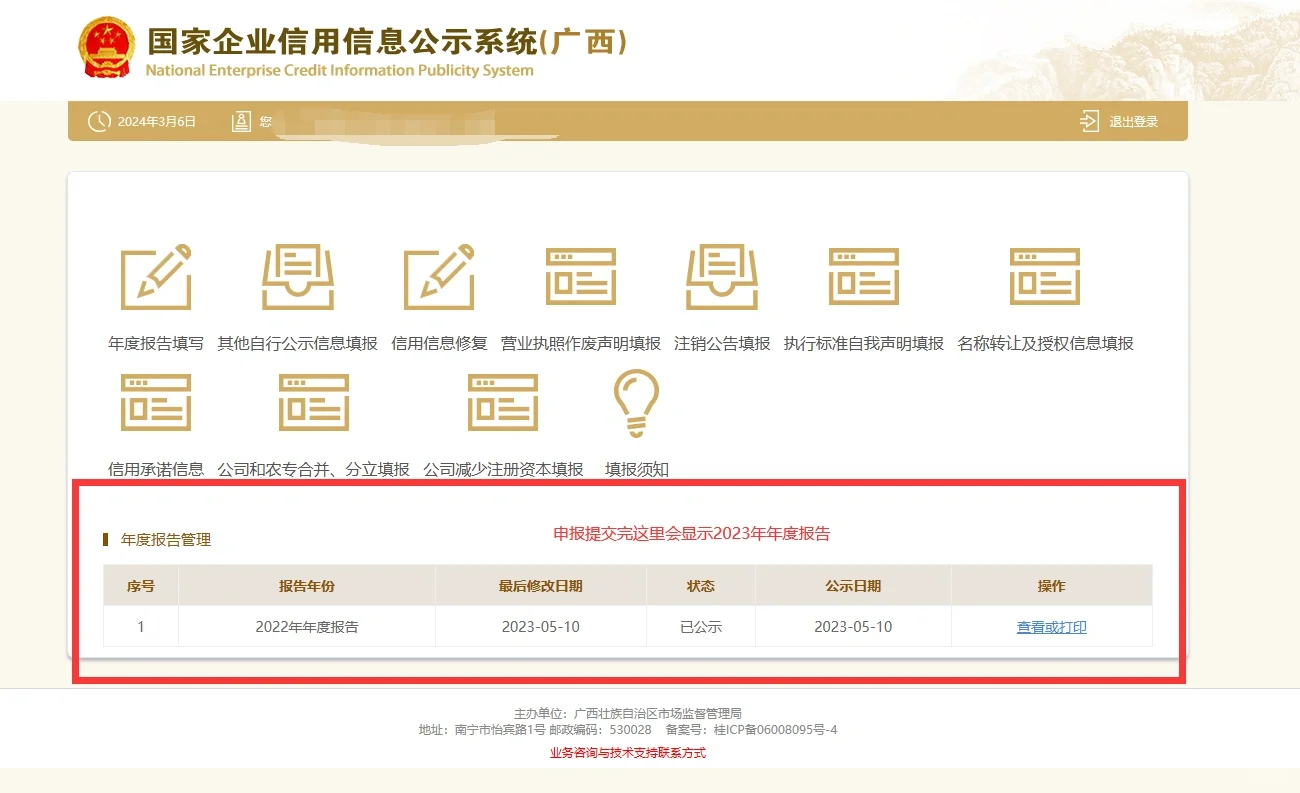Open the 公司减少注册资本填报 icon

[503, 402]
